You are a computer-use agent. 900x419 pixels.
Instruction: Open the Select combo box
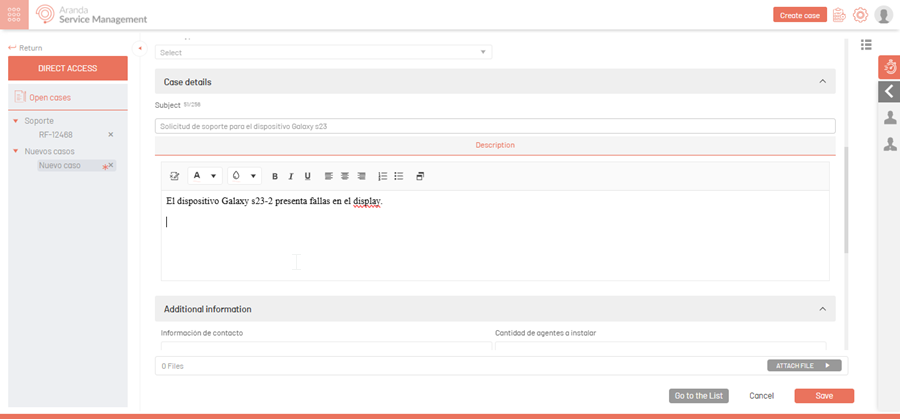323,52
